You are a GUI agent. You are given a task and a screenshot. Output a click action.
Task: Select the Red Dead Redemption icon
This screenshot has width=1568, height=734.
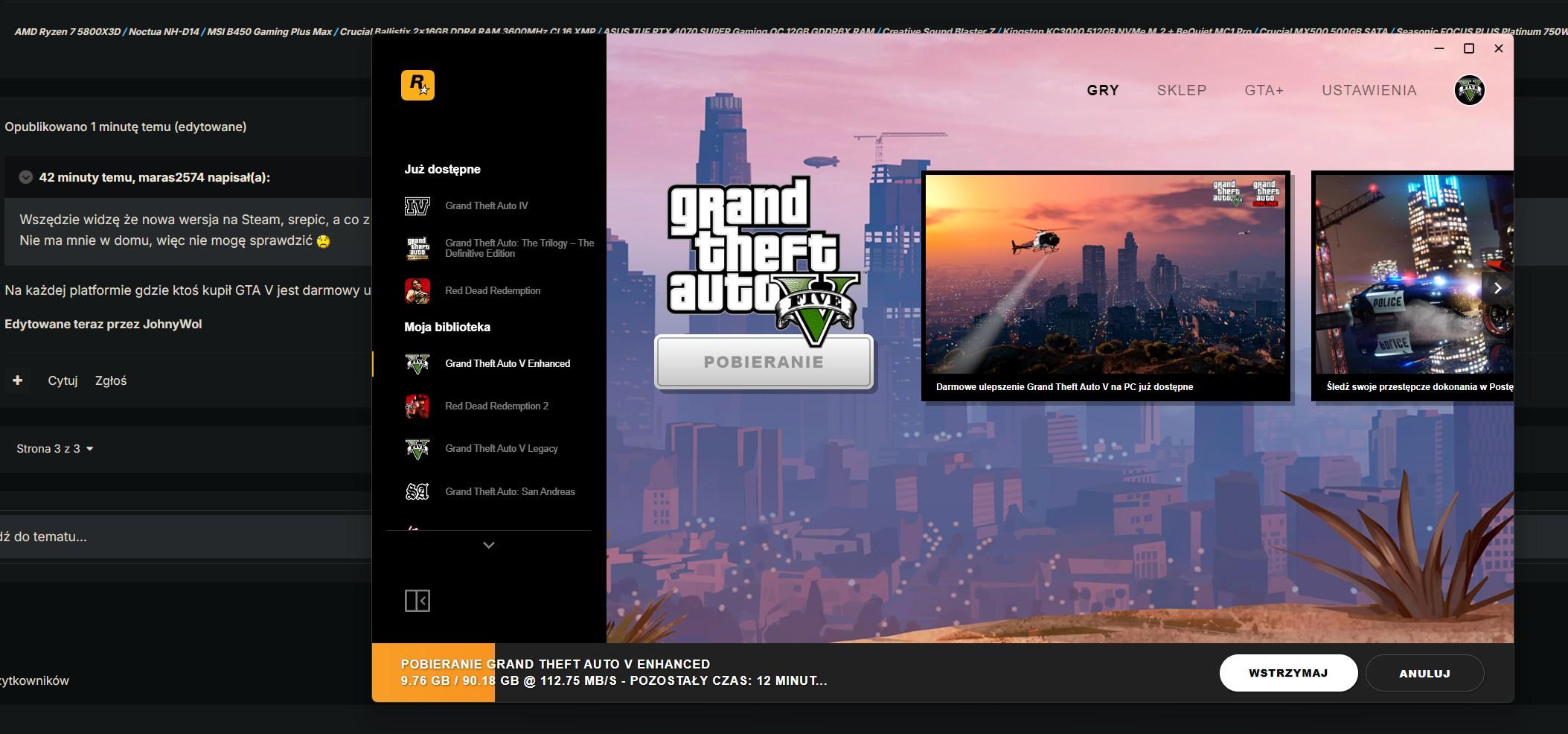(x=417, y=291)
